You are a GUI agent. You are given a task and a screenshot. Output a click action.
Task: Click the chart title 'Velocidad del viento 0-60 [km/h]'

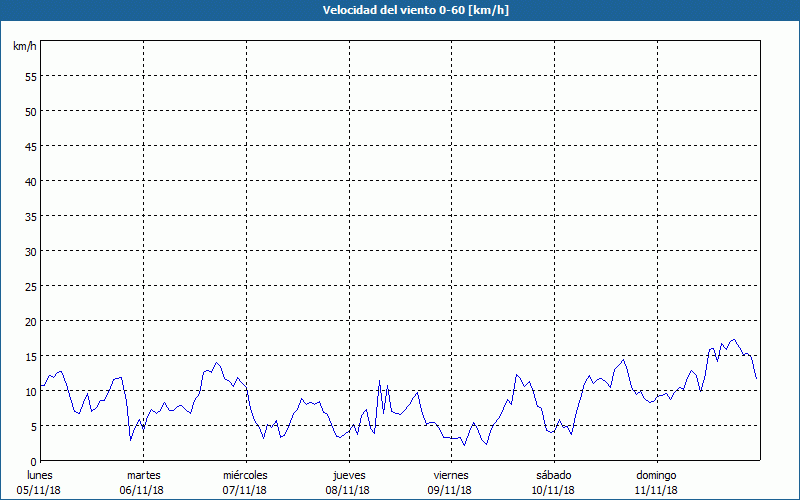click(416, 10)
